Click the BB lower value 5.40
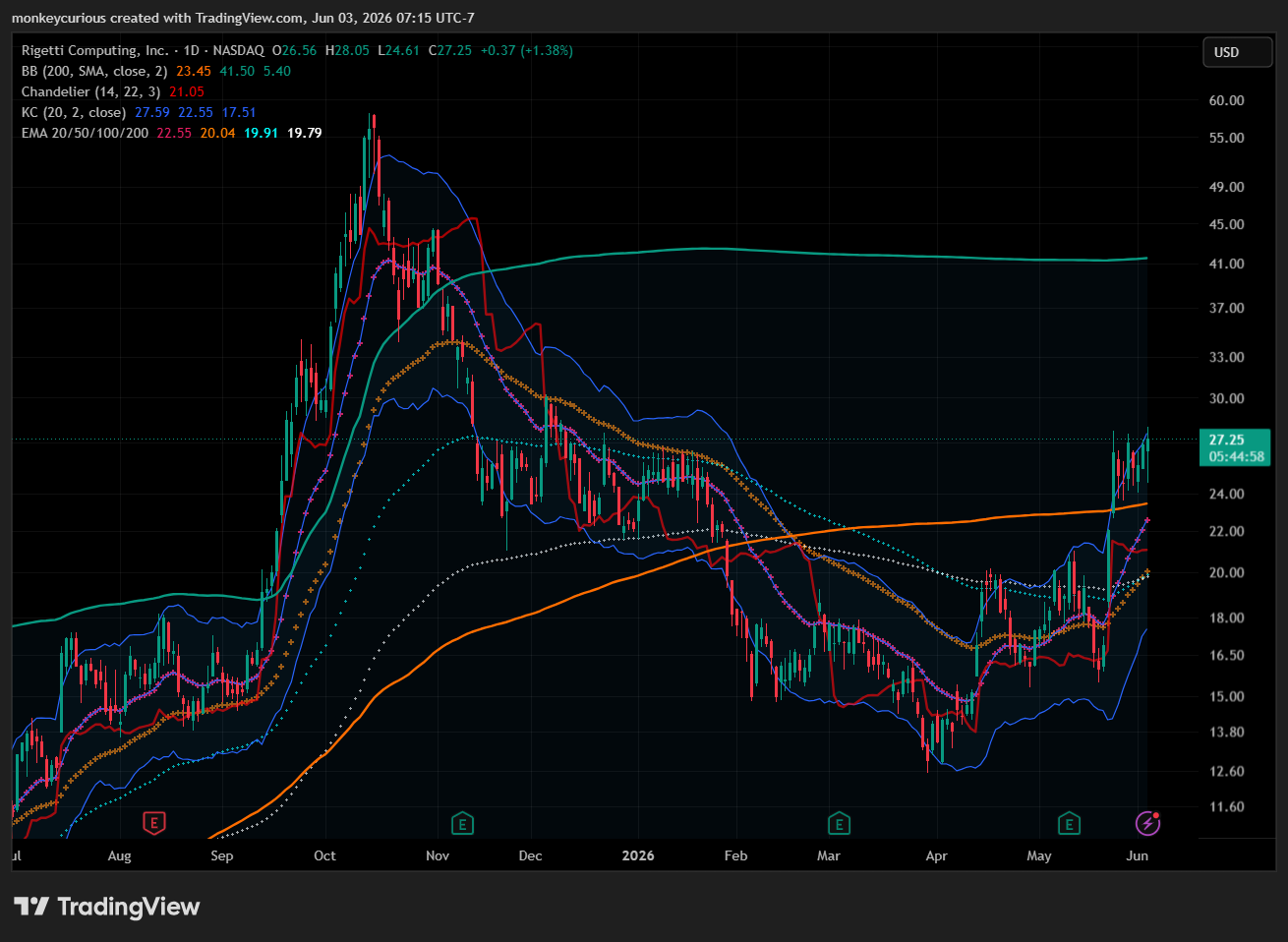1288x942 pixels. [277, 71]
